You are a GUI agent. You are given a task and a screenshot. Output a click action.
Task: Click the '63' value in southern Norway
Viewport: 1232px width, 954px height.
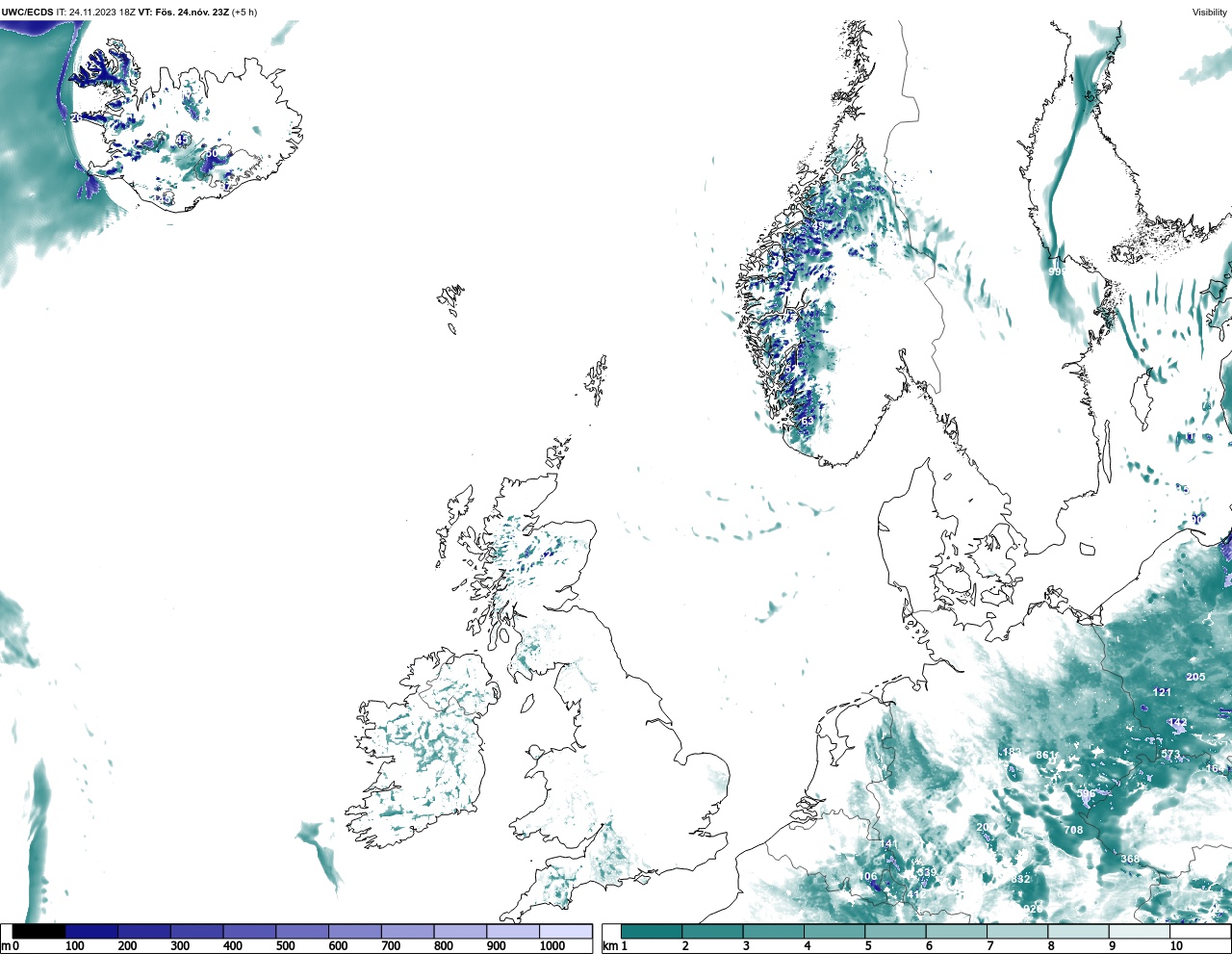tap(808, 421)
